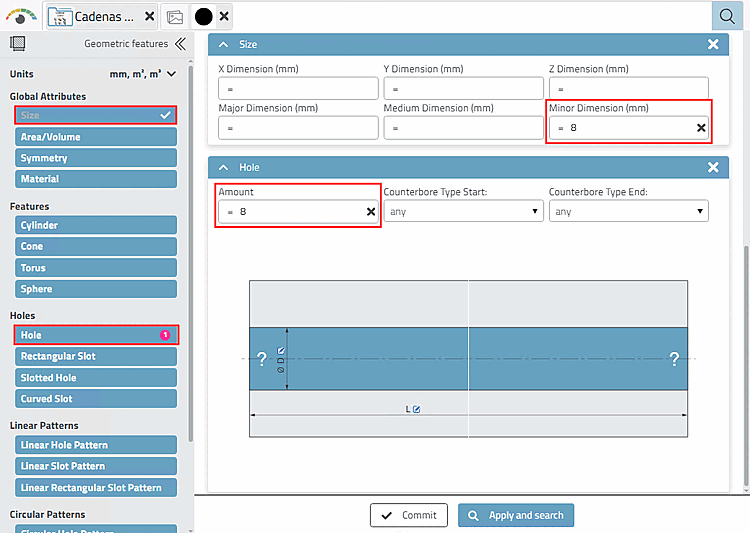750x533 pixels.
Task: Add Curved Slot feature
Action: [x=96, y=399]
